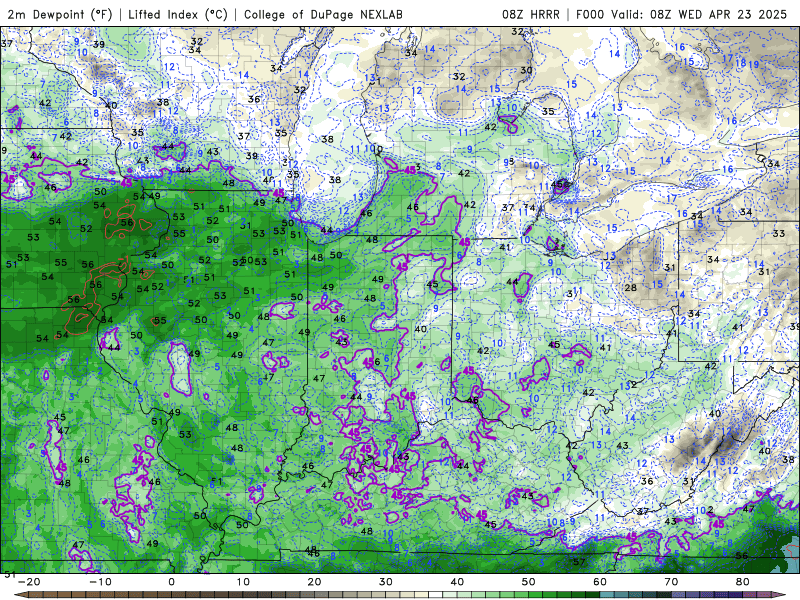The width and height of the screenshot is (800, 600).
Task: Click the '2m Dewpoint (°F)' title text
Action: [x=59, y=14]
